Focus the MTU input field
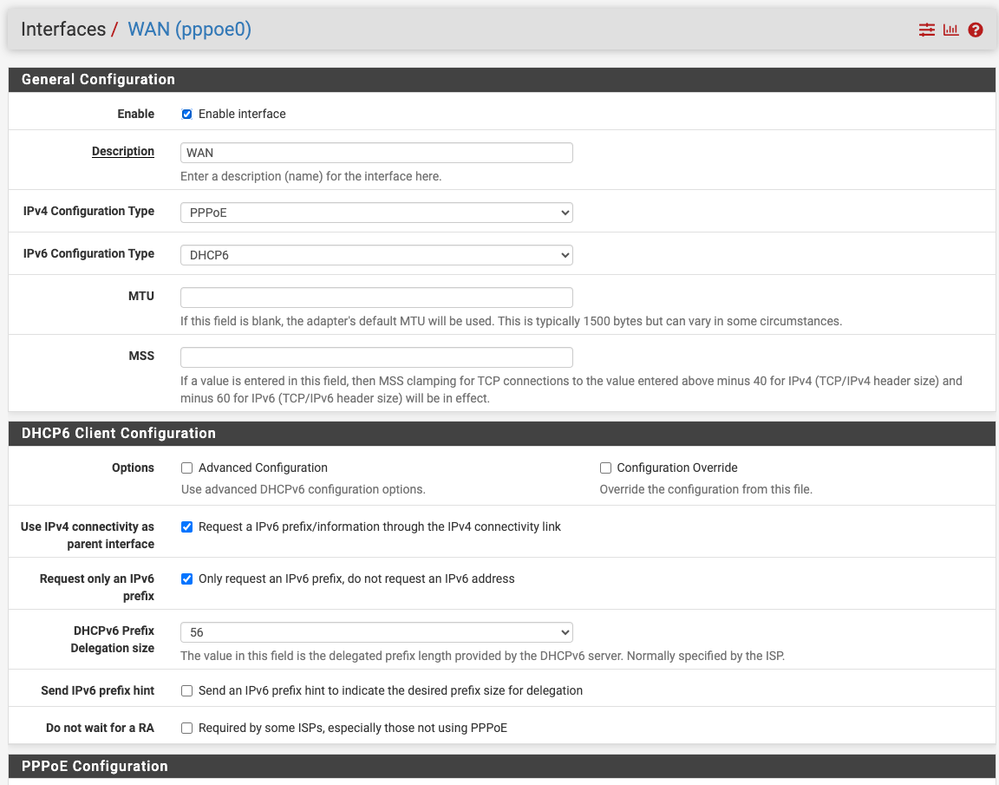This screenshot has height=785, width=999. (x=376, y=298)
